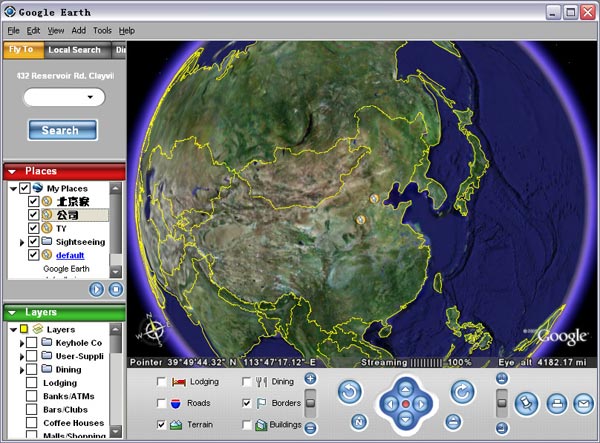Click the rotate counterclockwise button
The width and height of the screenshot is (600, 443).
coord(349,392)
